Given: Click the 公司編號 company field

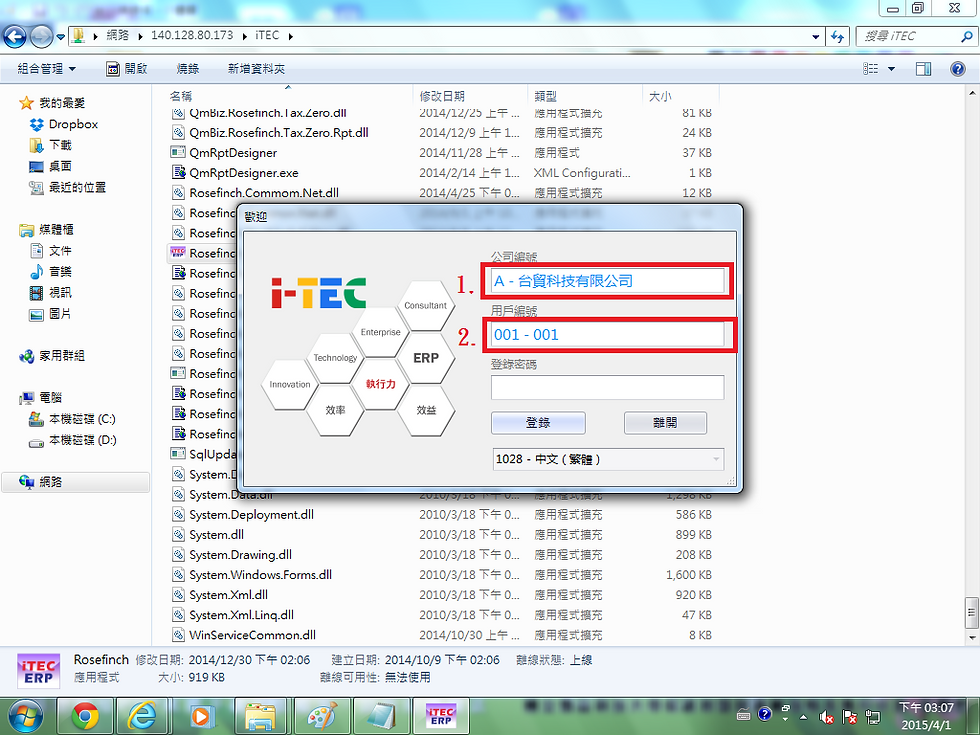Looking at the screenshot, I should coord(608,281).
